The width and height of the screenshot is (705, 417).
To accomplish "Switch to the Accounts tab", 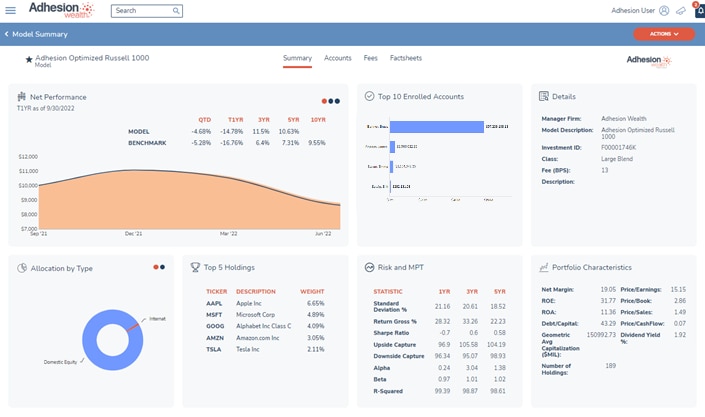I will tap(338, 58).
